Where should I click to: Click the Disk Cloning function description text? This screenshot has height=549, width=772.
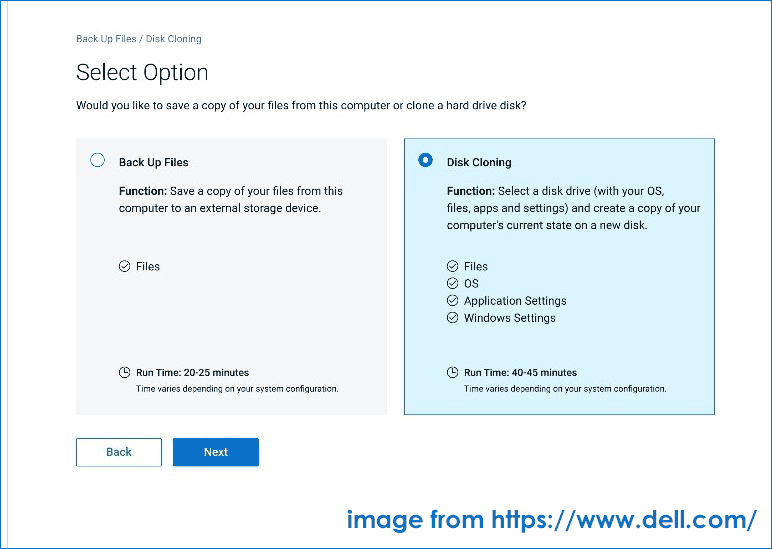(574, 208)
